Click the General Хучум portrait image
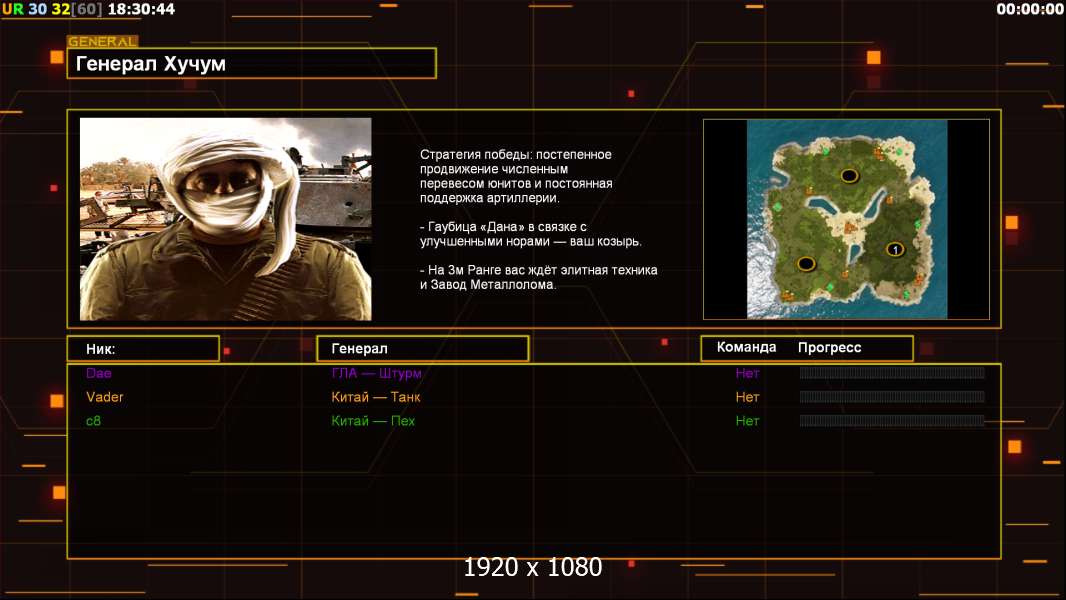This screenshot has width=1066, height=600. (225, 219)
